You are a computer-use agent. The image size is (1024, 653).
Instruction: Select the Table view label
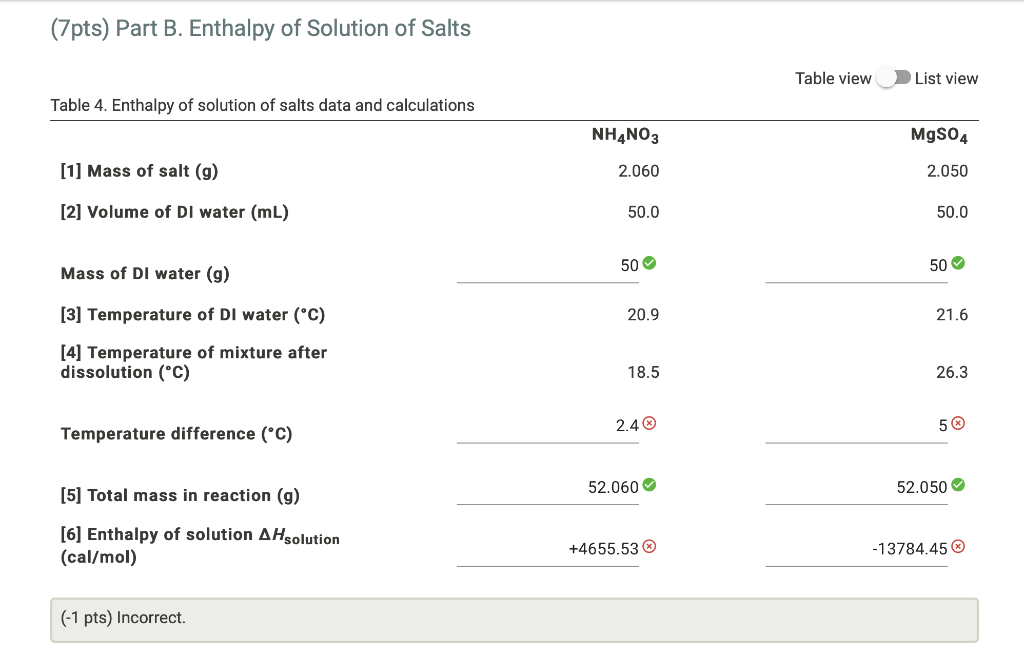coord(833,78)
